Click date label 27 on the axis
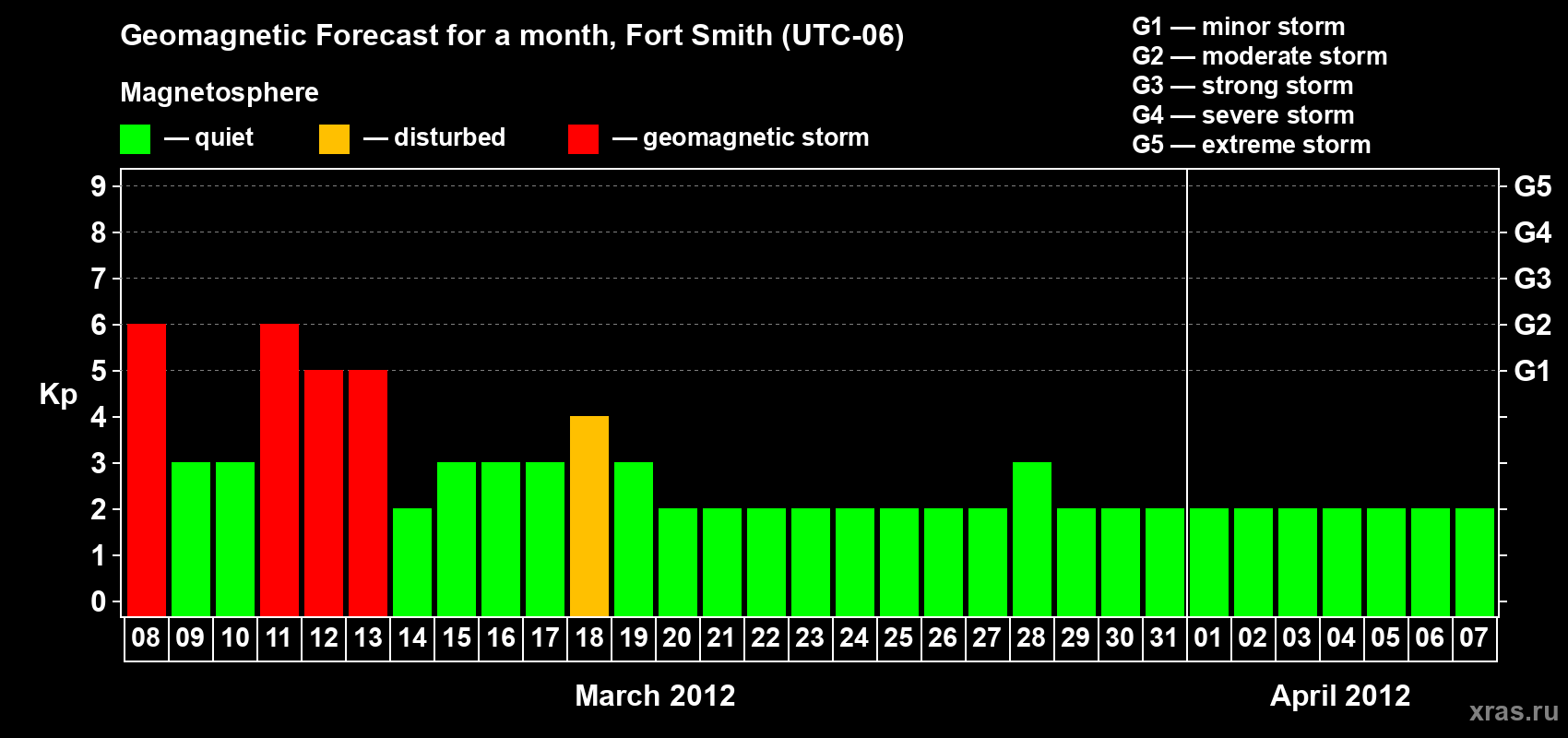1568x738 pixels. pos(987,638)
